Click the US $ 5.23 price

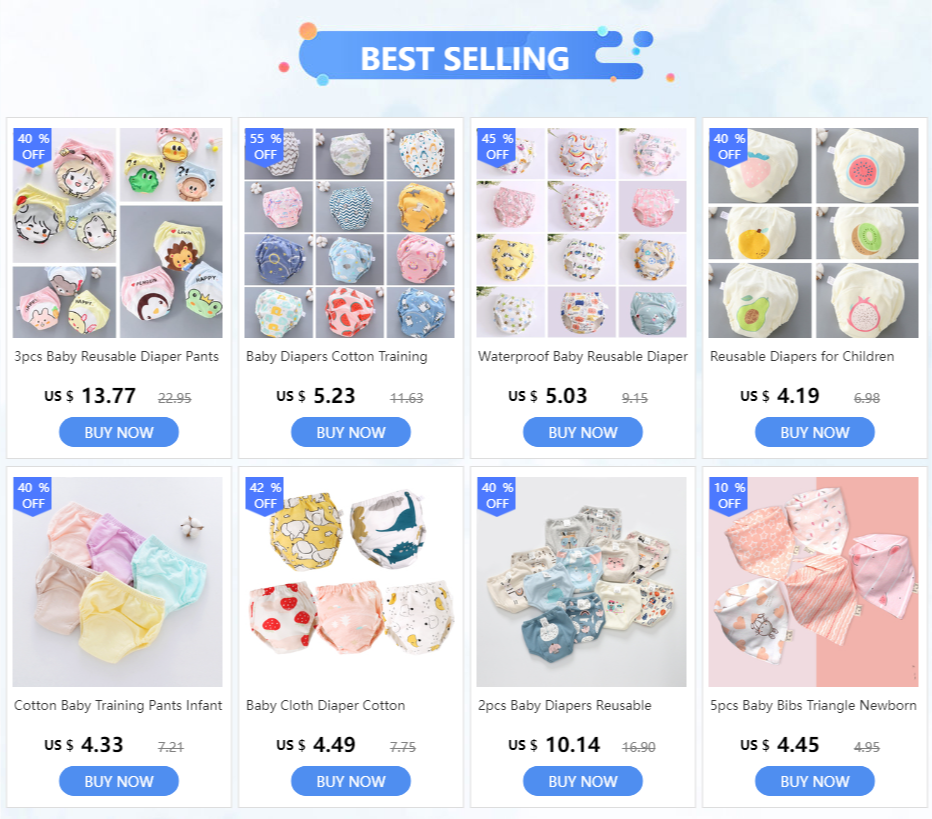(x=316, y=396)
